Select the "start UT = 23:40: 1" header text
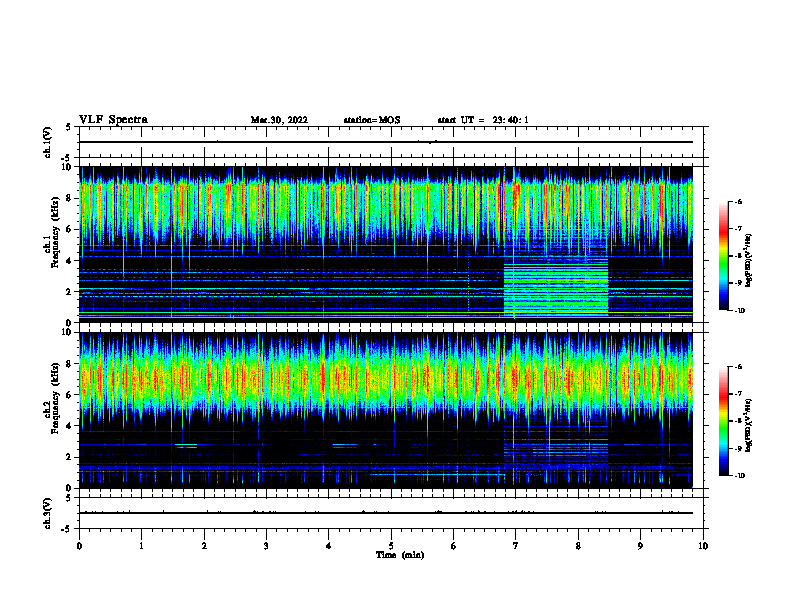The width and height of the screenshot is (792, 612). tap(483, 120)
